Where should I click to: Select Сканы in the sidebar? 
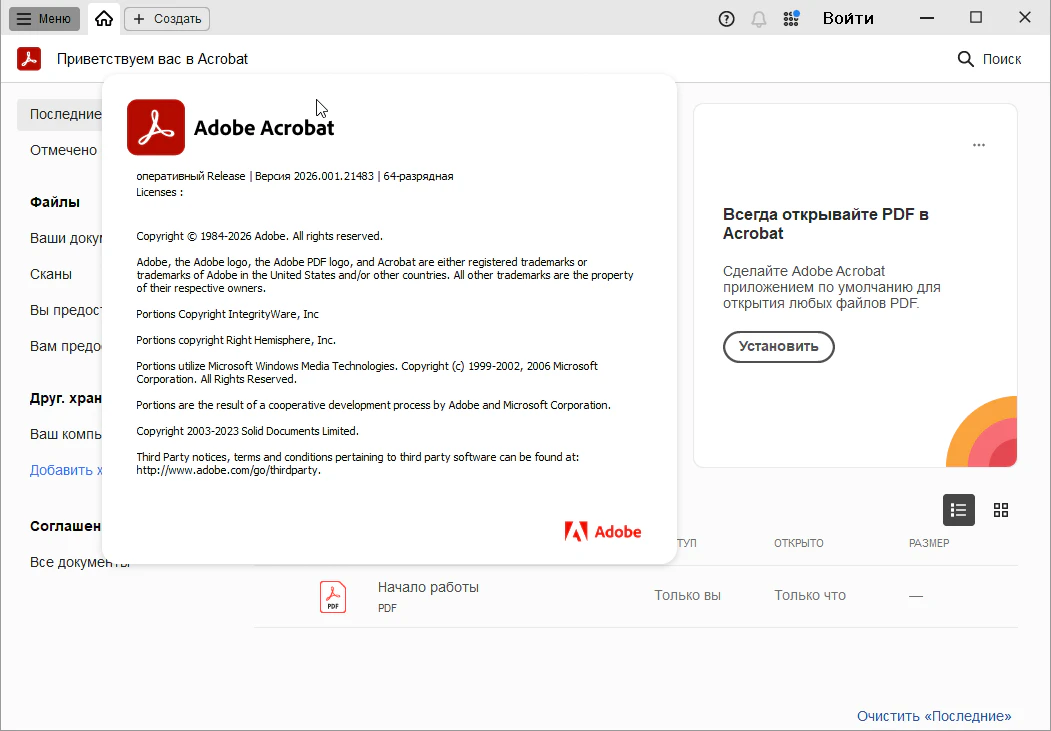click(x=51, y=274)
